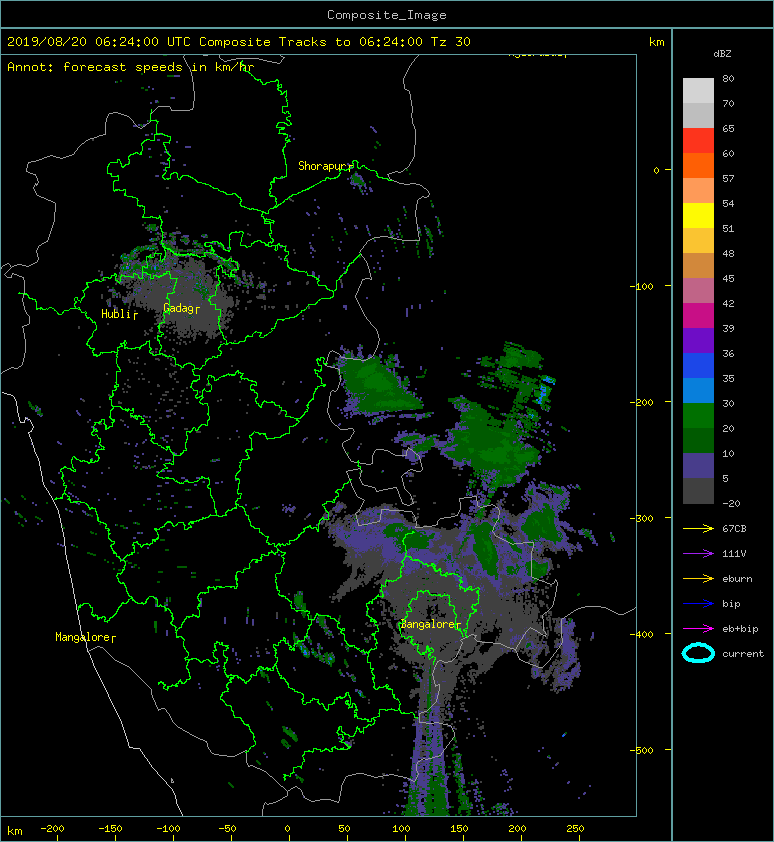Image resolution: width=774 pixels, height=842 pixels.
Task: Select the magenta eb+bip arrow in legend
Action: 698,628
